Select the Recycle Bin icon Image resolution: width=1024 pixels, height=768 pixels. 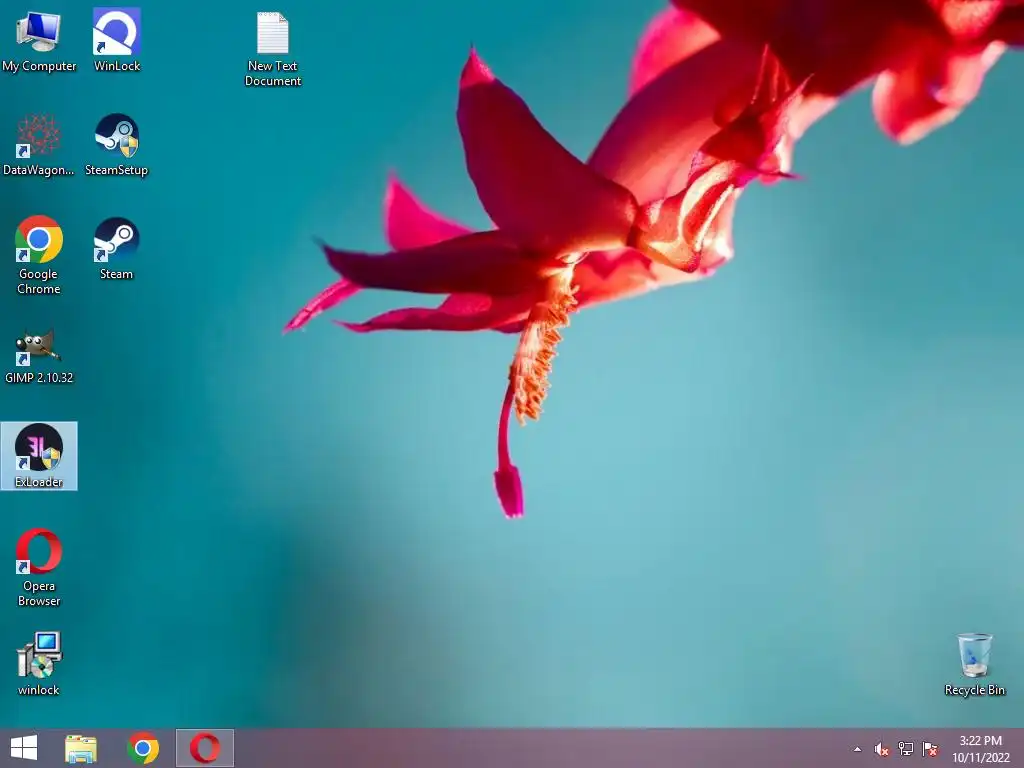point(974,664)
